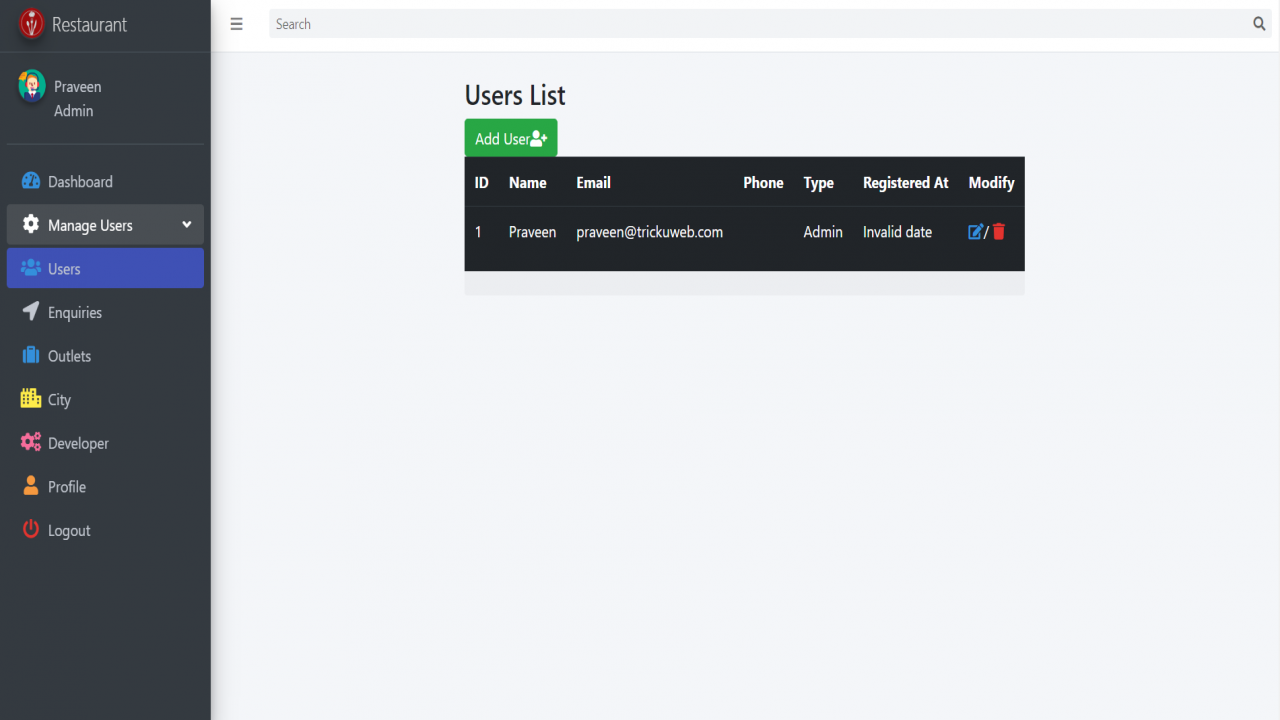Click the Outlets suitcase icon
The height and width of the screenshot is (720, 1280).
pyautogui.click(x=31, y=355)
